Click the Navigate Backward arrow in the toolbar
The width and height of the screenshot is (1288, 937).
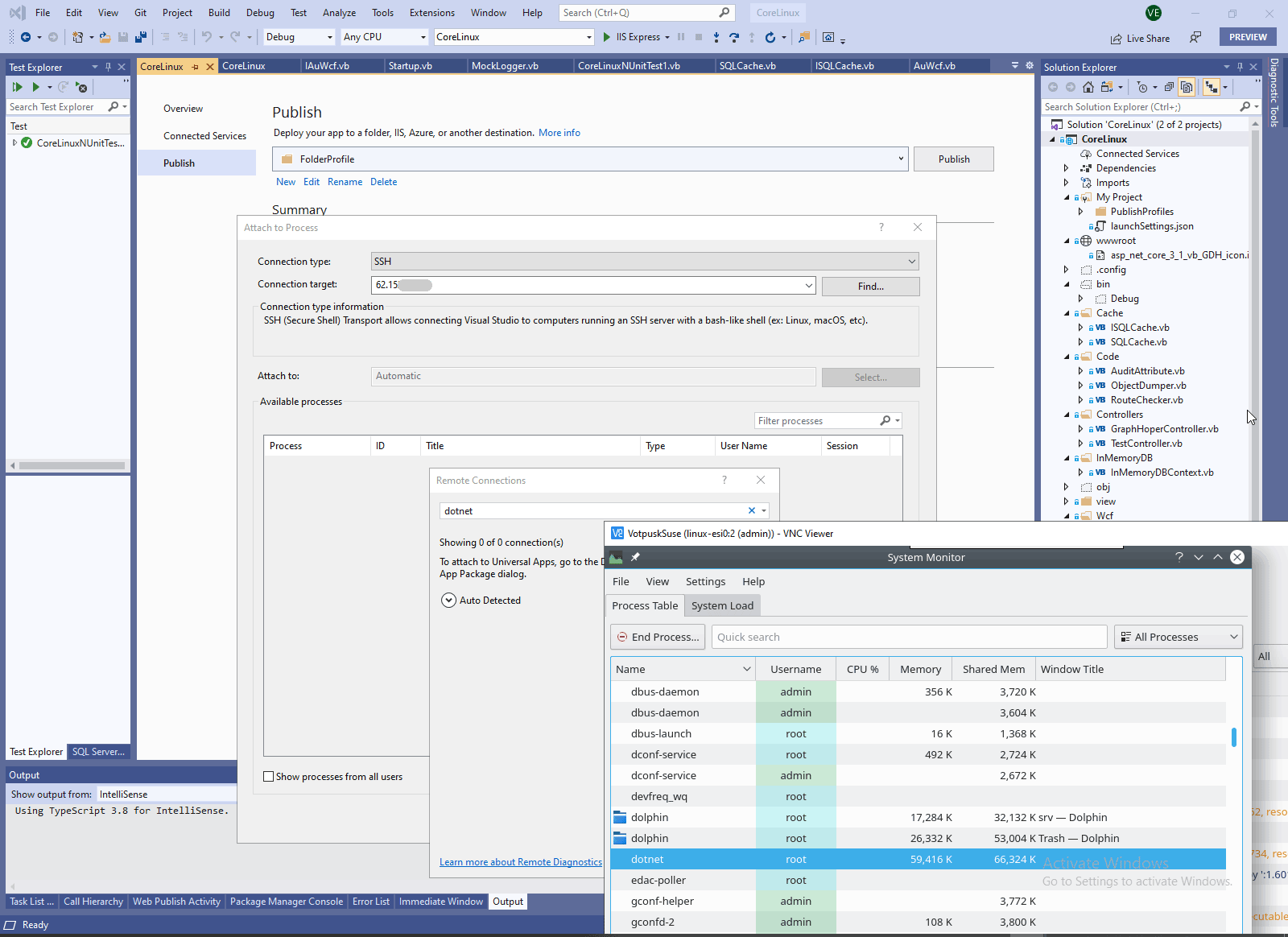click(26, 37)
